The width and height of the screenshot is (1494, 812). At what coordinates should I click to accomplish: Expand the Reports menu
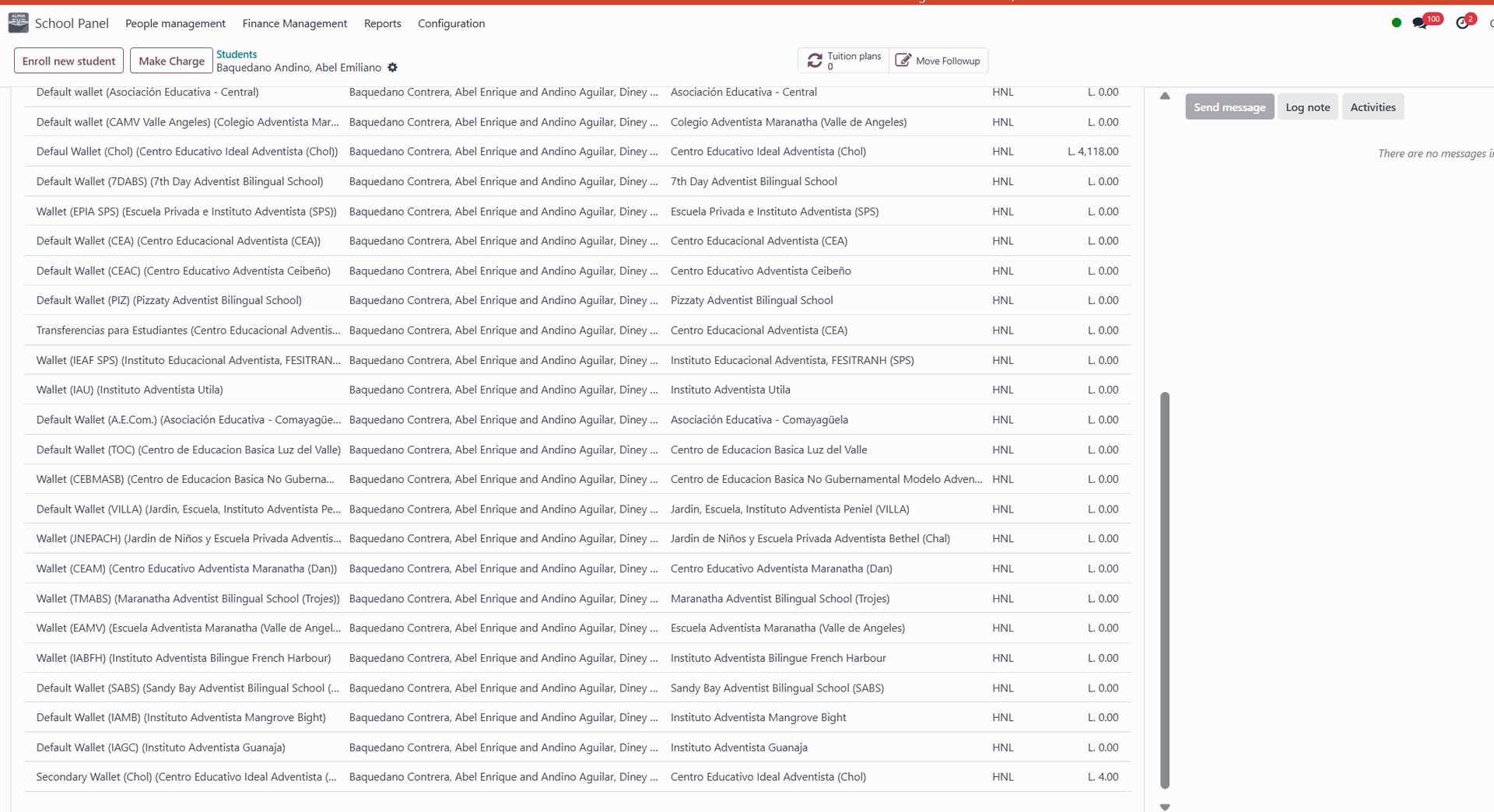pos(382,23)
